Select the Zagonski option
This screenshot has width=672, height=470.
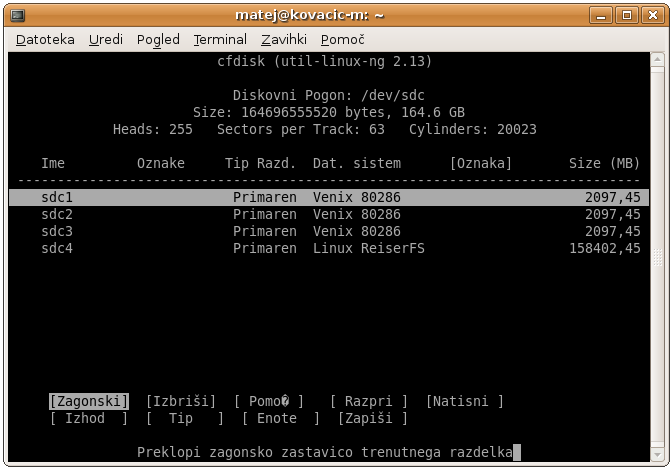point(89,401)
